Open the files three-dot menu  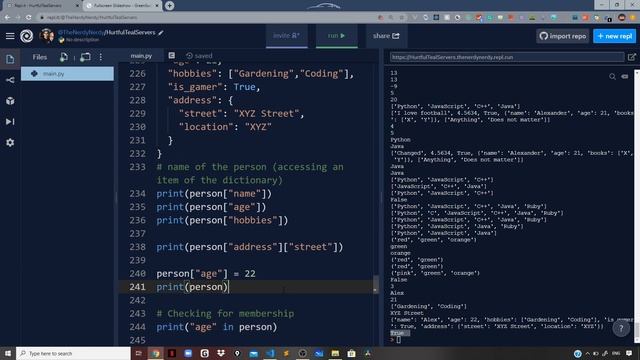pyautogui.click(x=101, y=57)
